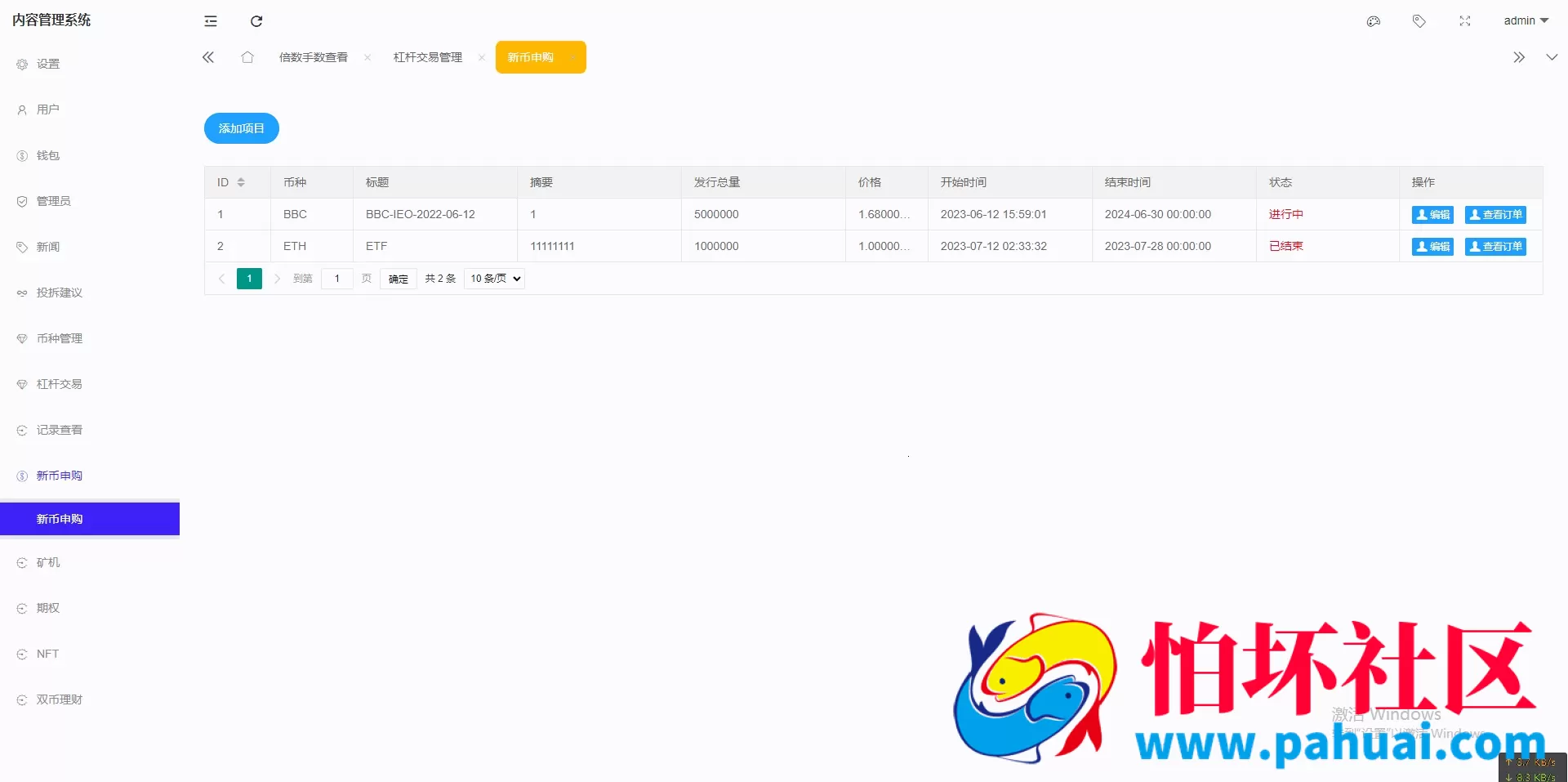
Task: Edit the BBC row with 编辑 button
Action: 1432,215
